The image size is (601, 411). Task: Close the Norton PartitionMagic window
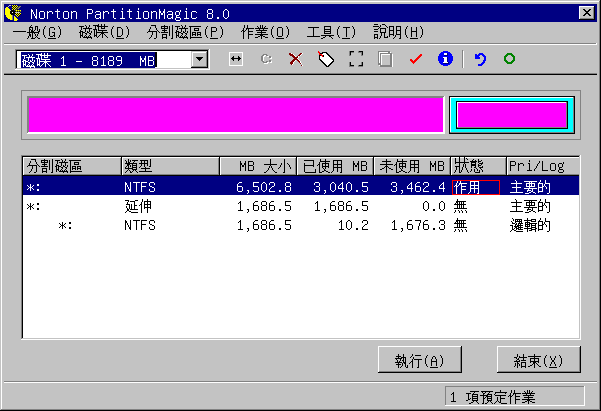click(x=586, y=13)
